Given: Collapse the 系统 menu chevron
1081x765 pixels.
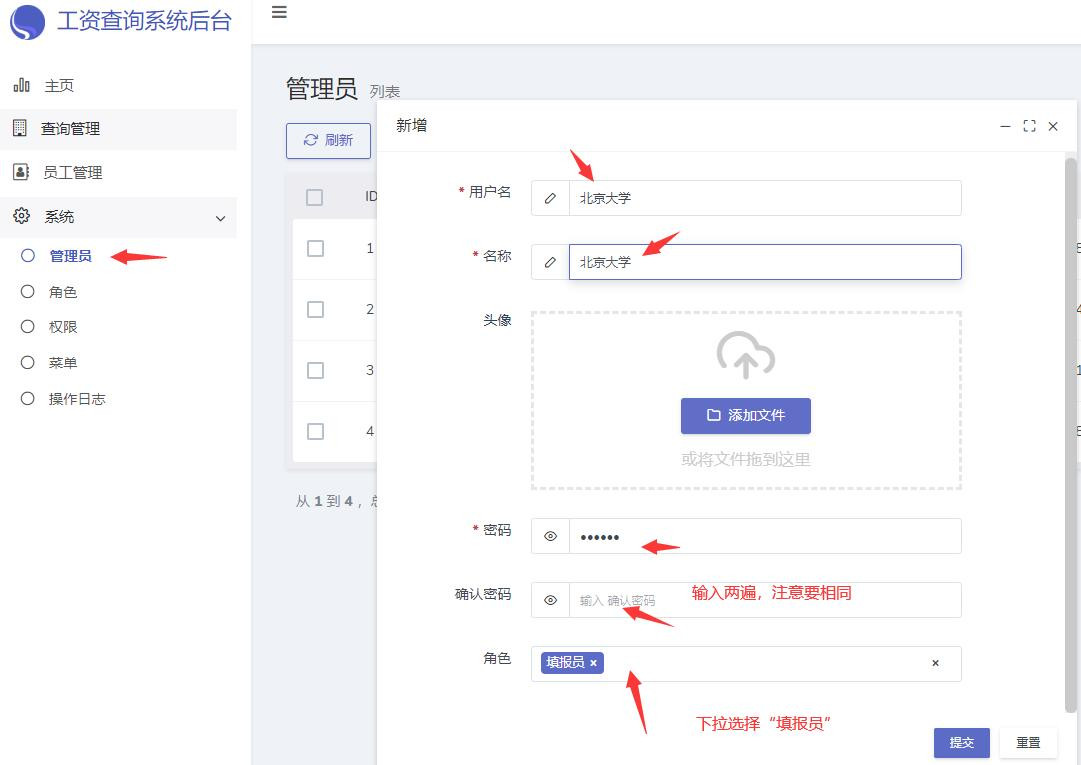Looking at the screenshot, I should pos(221,218).
